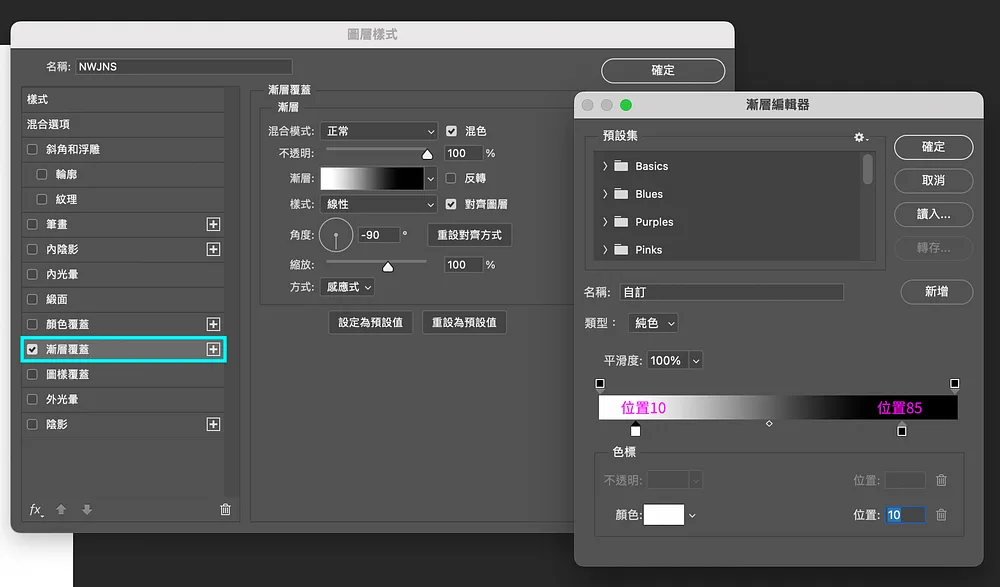1000x587 pixels.
Task: Open the 樣式 dropdown set to 線性
Action: pyautogui.click(x=379, y=204)
